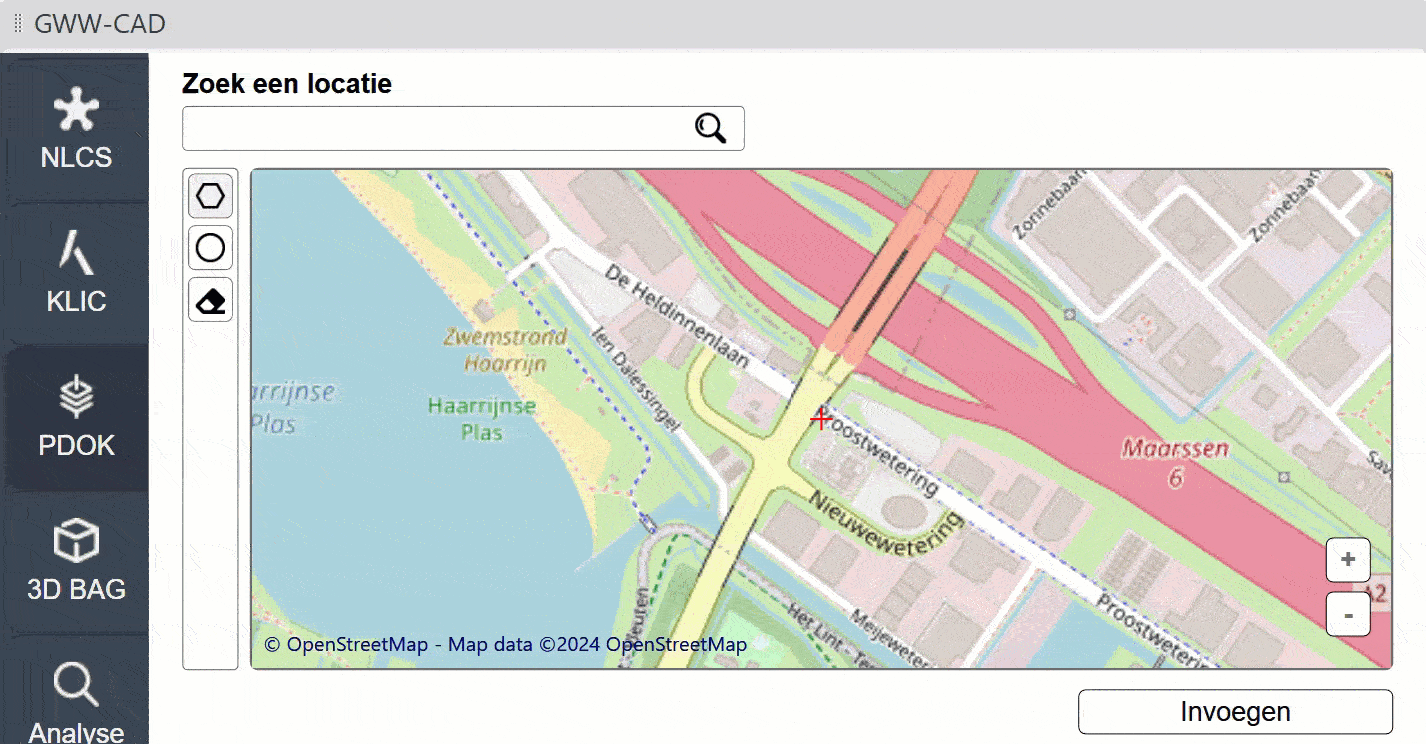Viewport: 1426px width, 744px height.
Task: Select the circle draw tool
Action: (210, 248)
